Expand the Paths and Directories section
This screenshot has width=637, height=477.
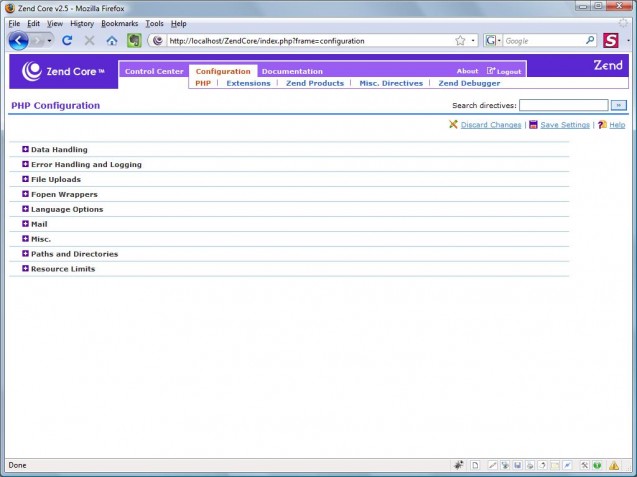[25, 254]
